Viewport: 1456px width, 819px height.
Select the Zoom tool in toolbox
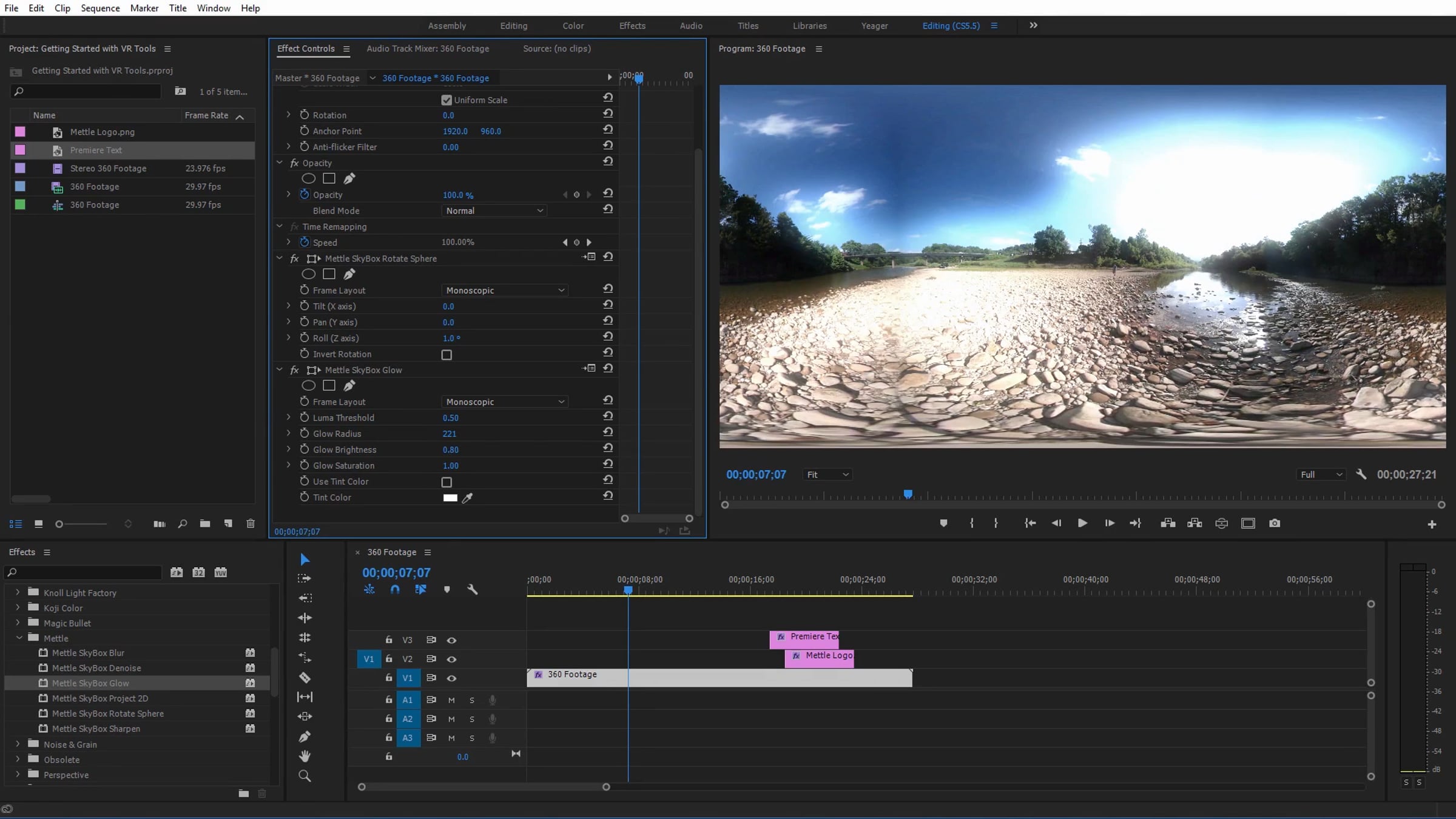point(305,776)
